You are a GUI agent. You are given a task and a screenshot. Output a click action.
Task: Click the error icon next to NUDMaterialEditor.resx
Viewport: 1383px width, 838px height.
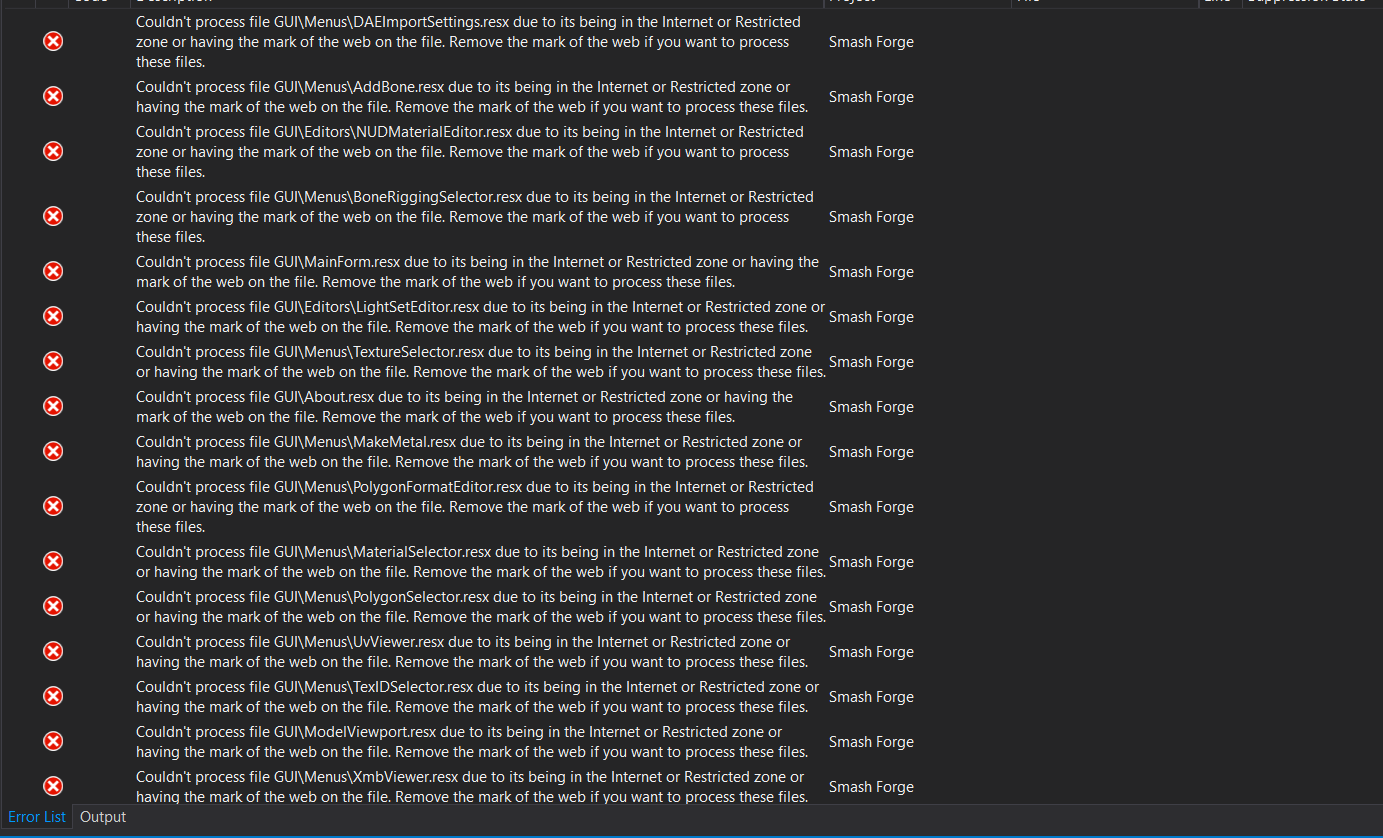click(x=52, y=151)
